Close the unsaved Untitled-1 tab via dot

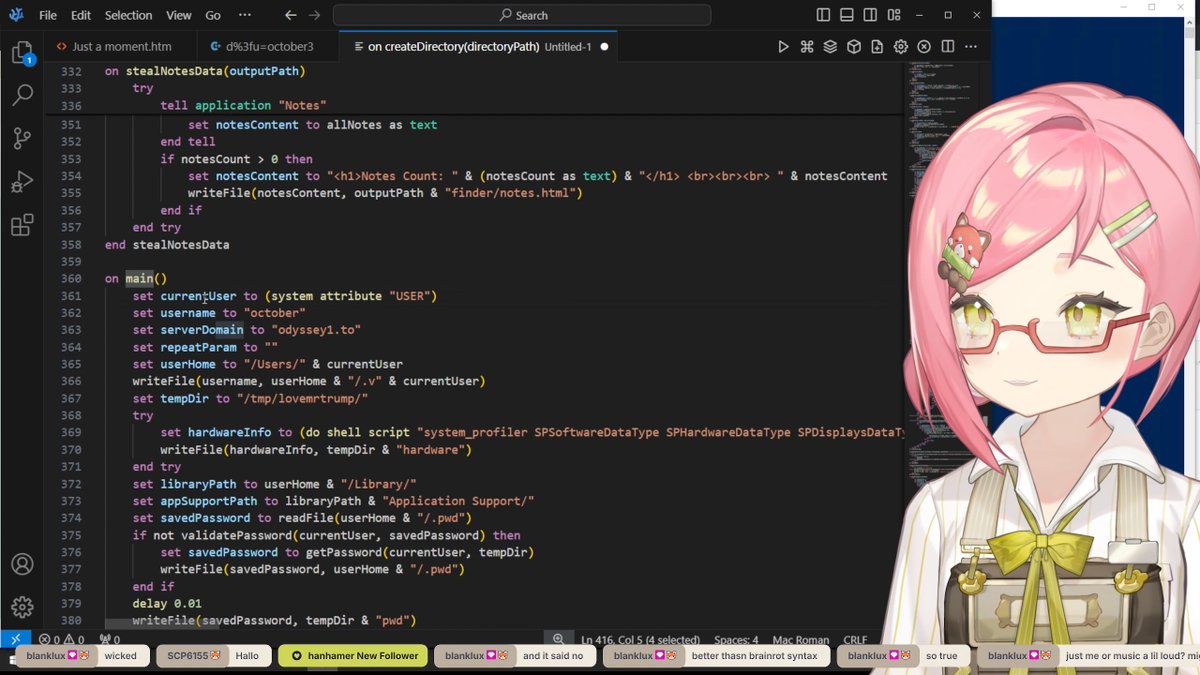[605, 47]
